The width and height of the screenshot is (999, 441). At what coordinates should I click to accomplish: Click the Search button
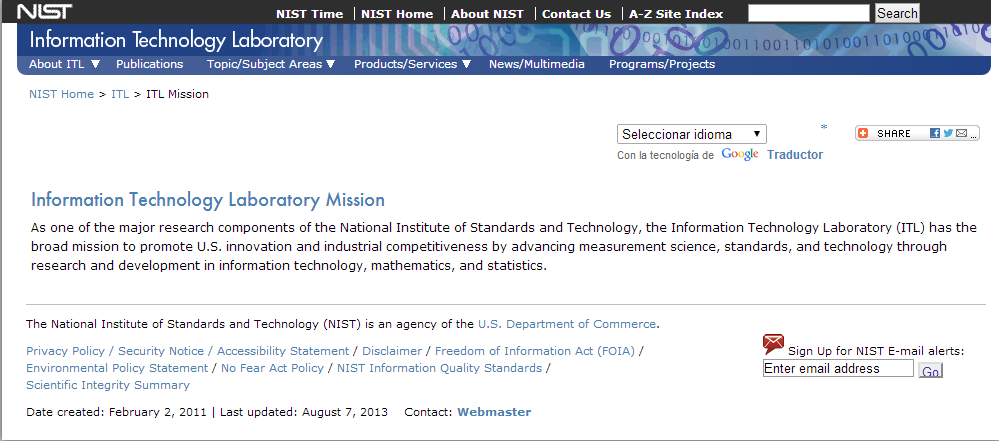click(897, 13)
